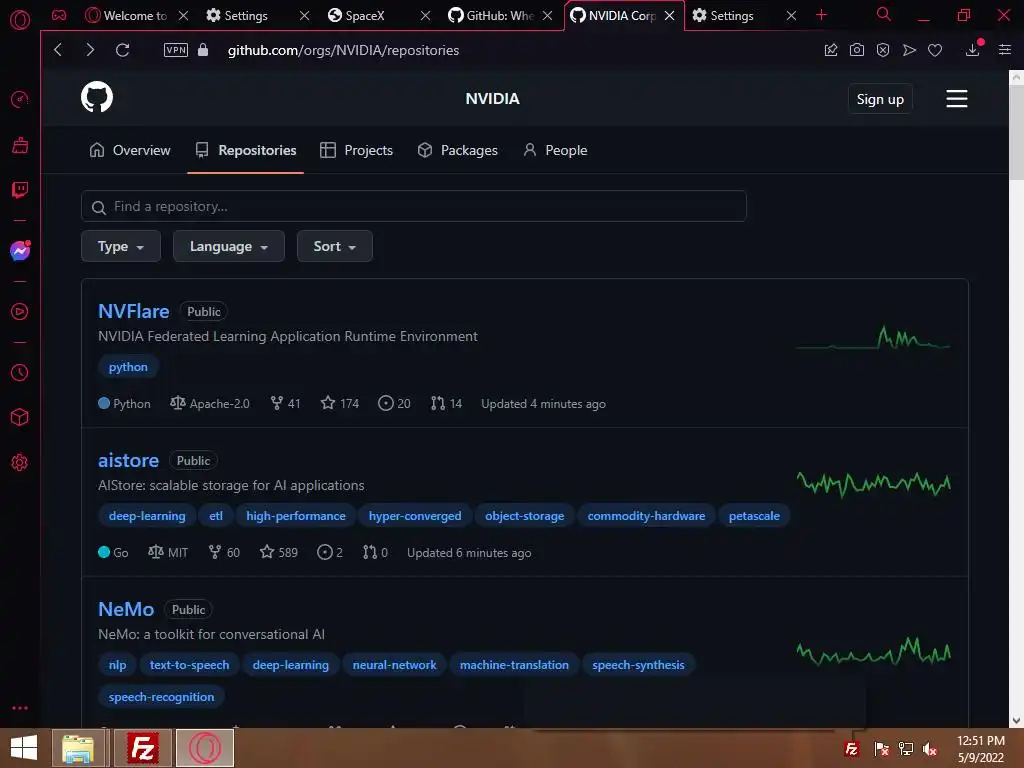This screenshot has height=768, width=1024.
Task: Open the Projects tab
Action: [357, 150]
